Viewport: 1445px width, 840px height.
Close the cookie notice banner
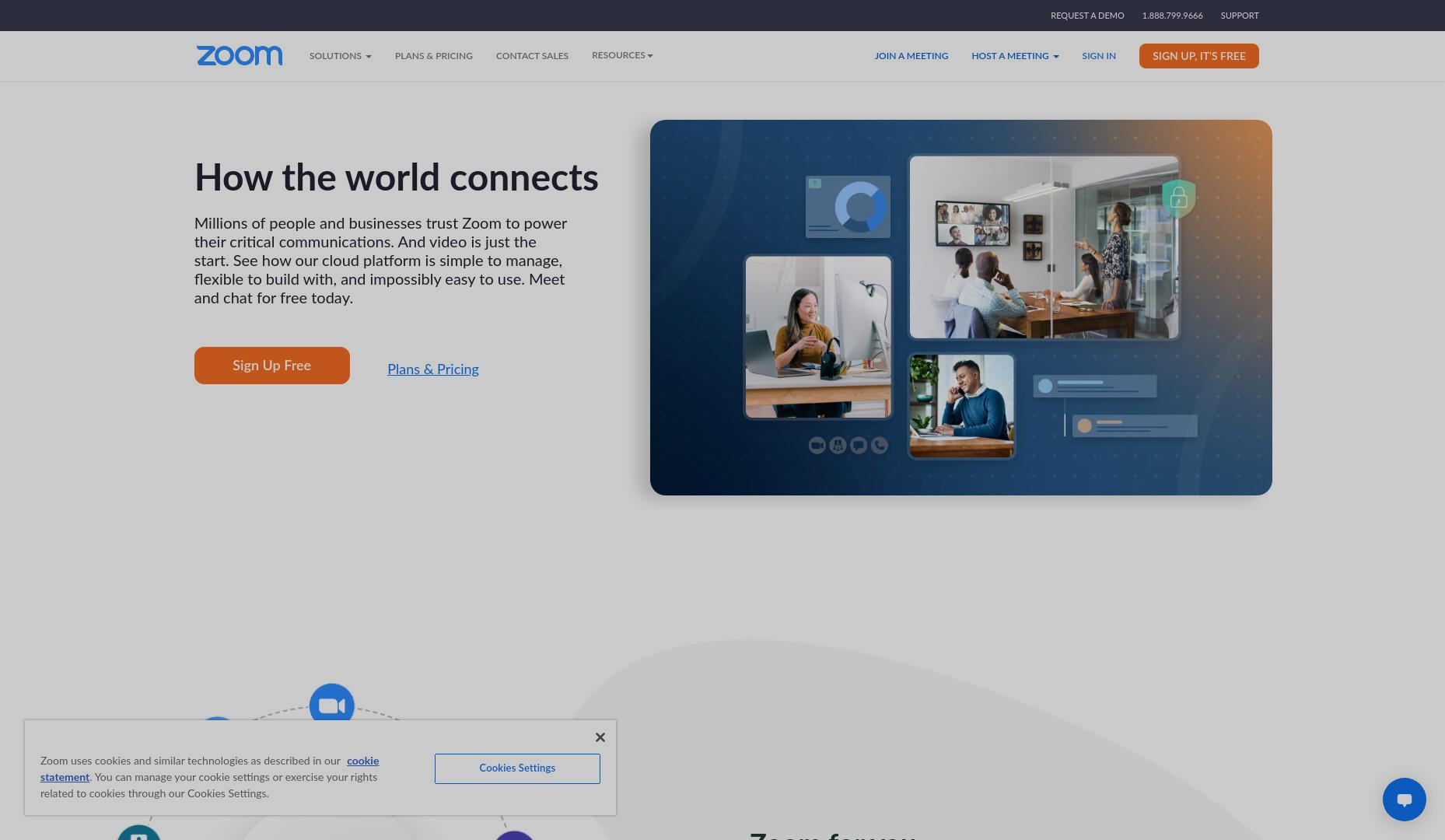[x=600, y=737]
